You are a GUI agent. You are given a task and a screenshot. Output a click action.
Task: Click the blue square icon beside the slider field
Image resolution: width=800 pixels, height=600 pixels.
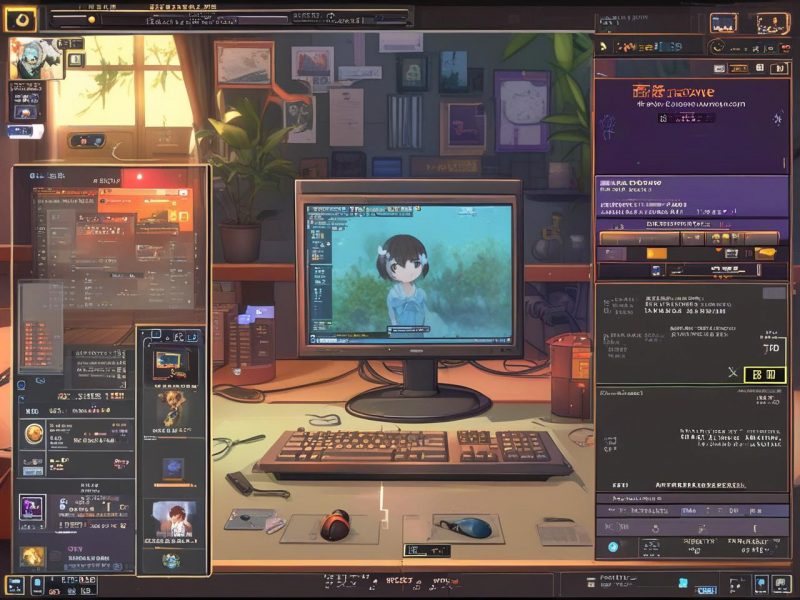pyautogui.click(x=656, y=270)
